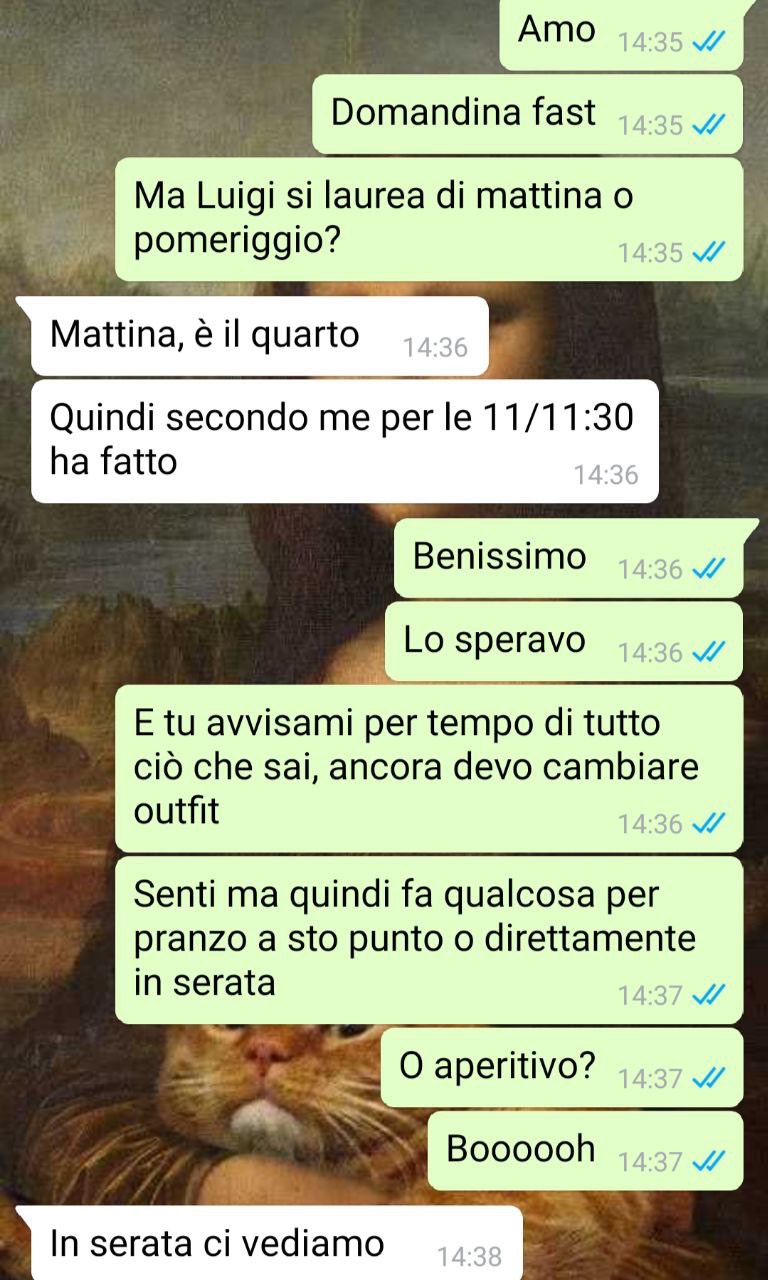Click the 14:38 timestamp on the last message

coord(470,1256)
